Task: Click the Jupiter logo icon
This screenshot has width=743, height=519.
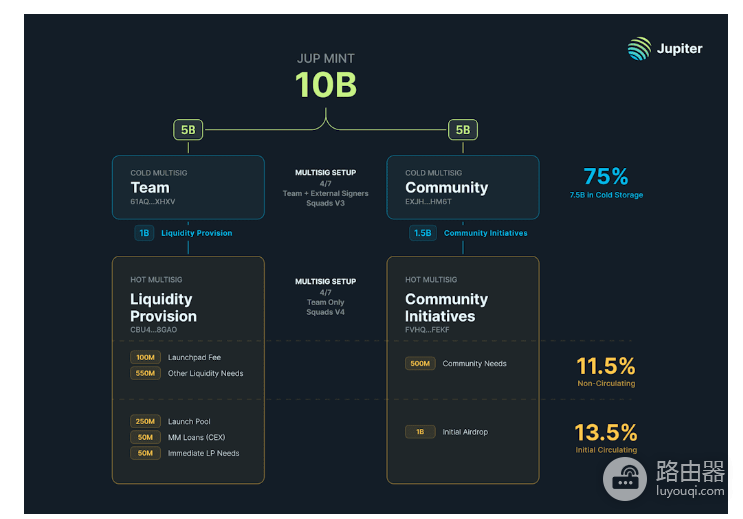Action: (x=639, y=48)
